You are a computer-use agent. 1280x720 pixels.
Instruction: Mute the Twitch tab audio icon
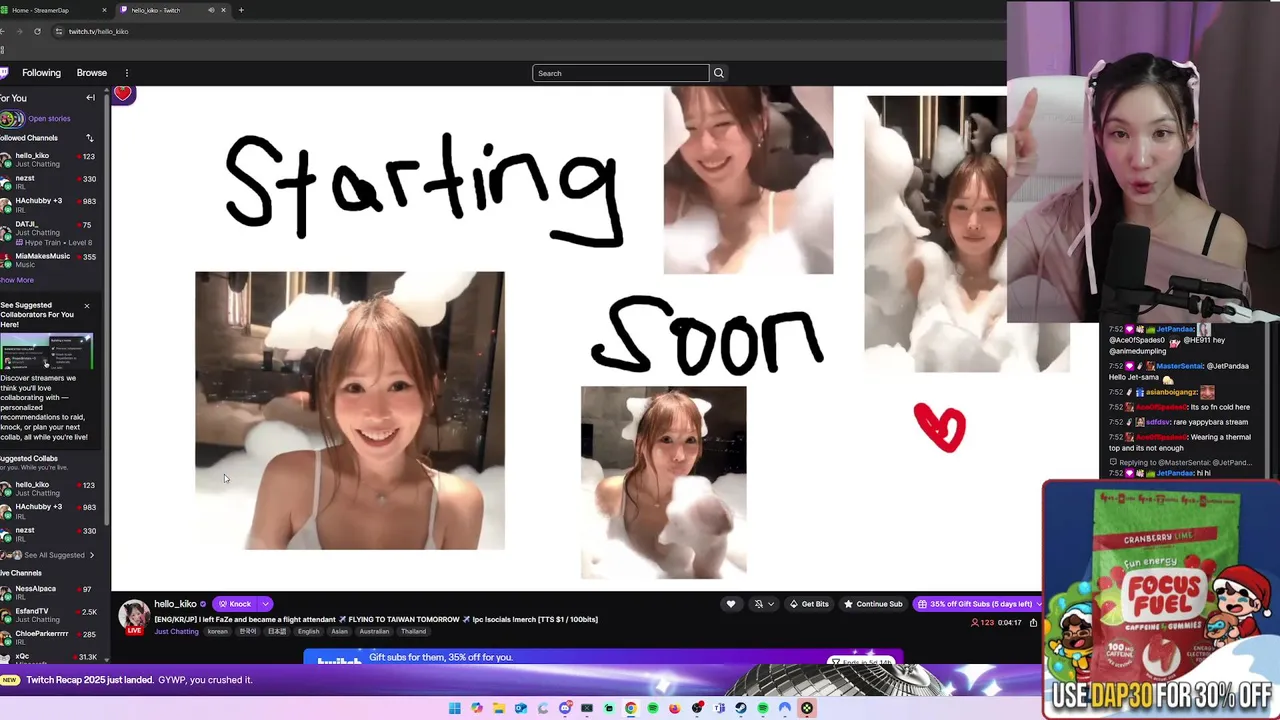click(x=211, y=10)
